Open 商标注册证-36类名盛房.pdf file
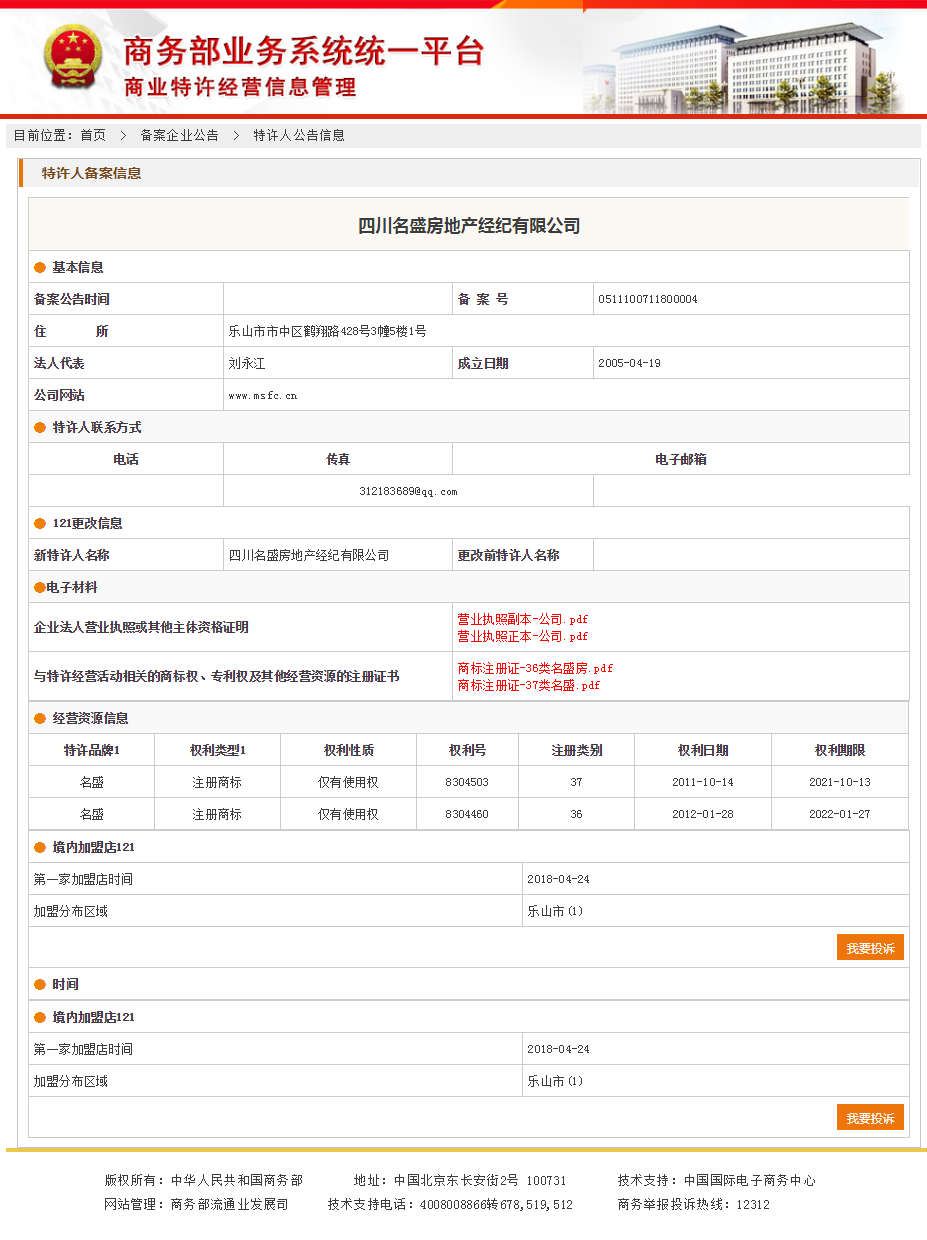 coord(535,668)
